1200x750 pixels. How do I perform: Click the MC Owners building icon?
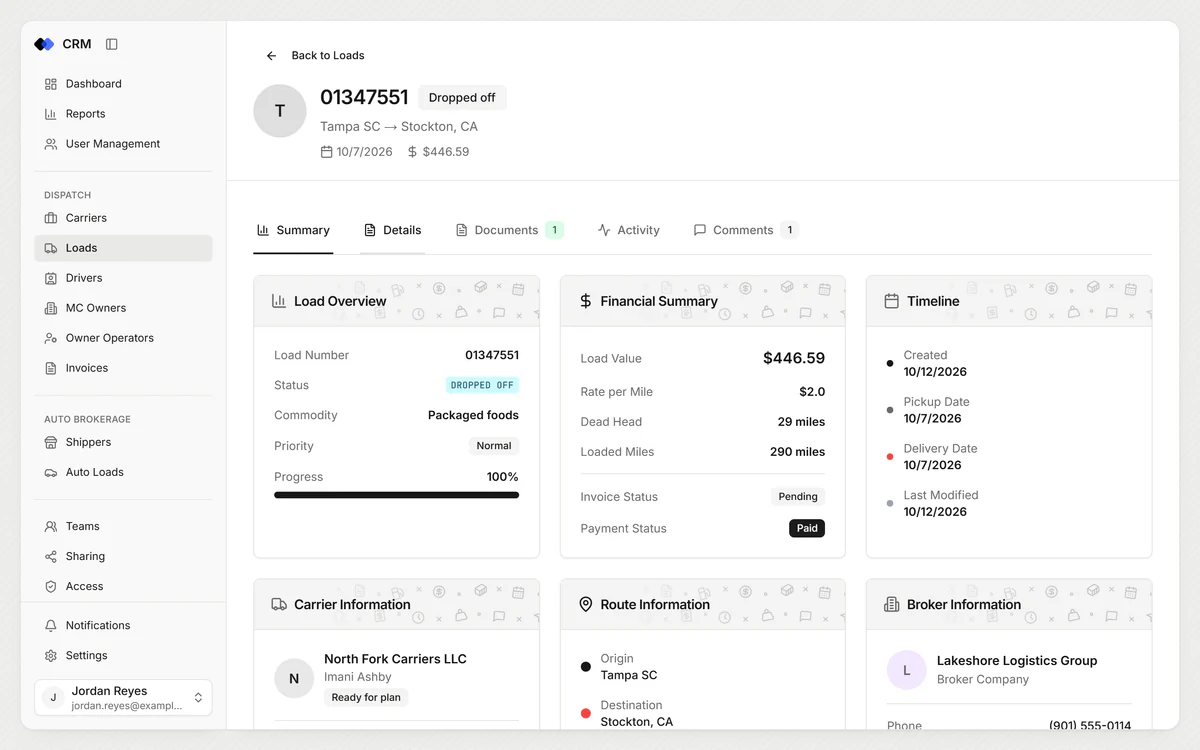(51, 308)
